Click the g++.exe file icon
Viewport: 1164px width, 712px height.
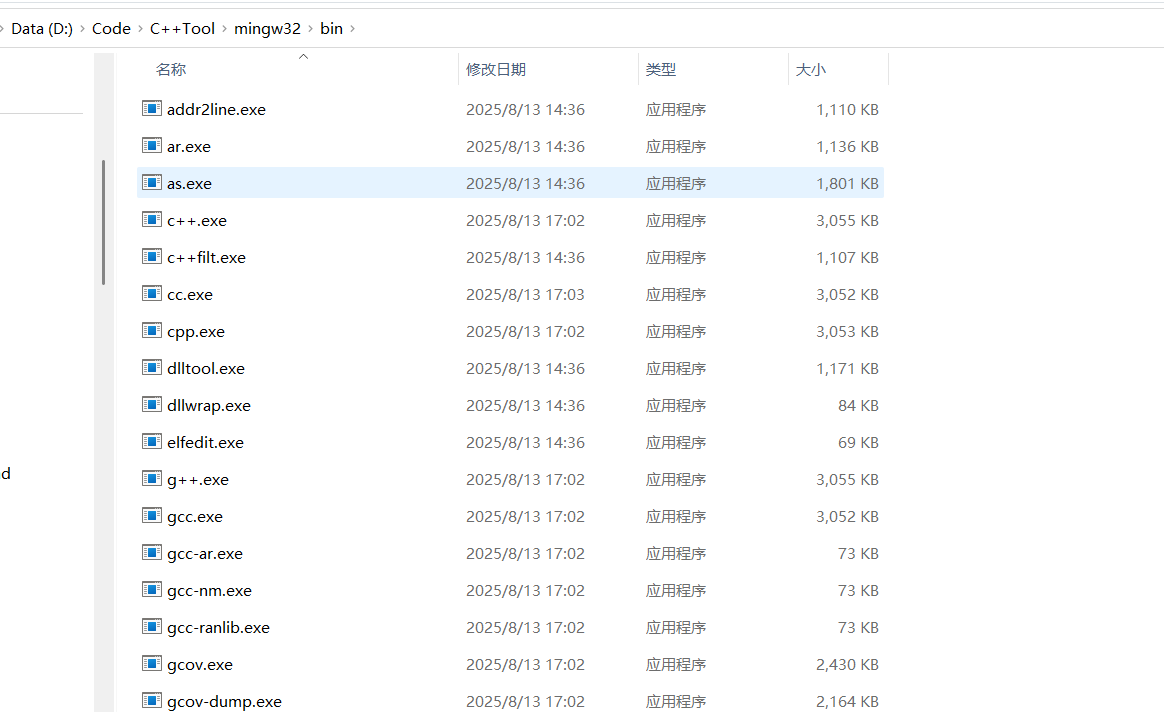pos(151,479)
